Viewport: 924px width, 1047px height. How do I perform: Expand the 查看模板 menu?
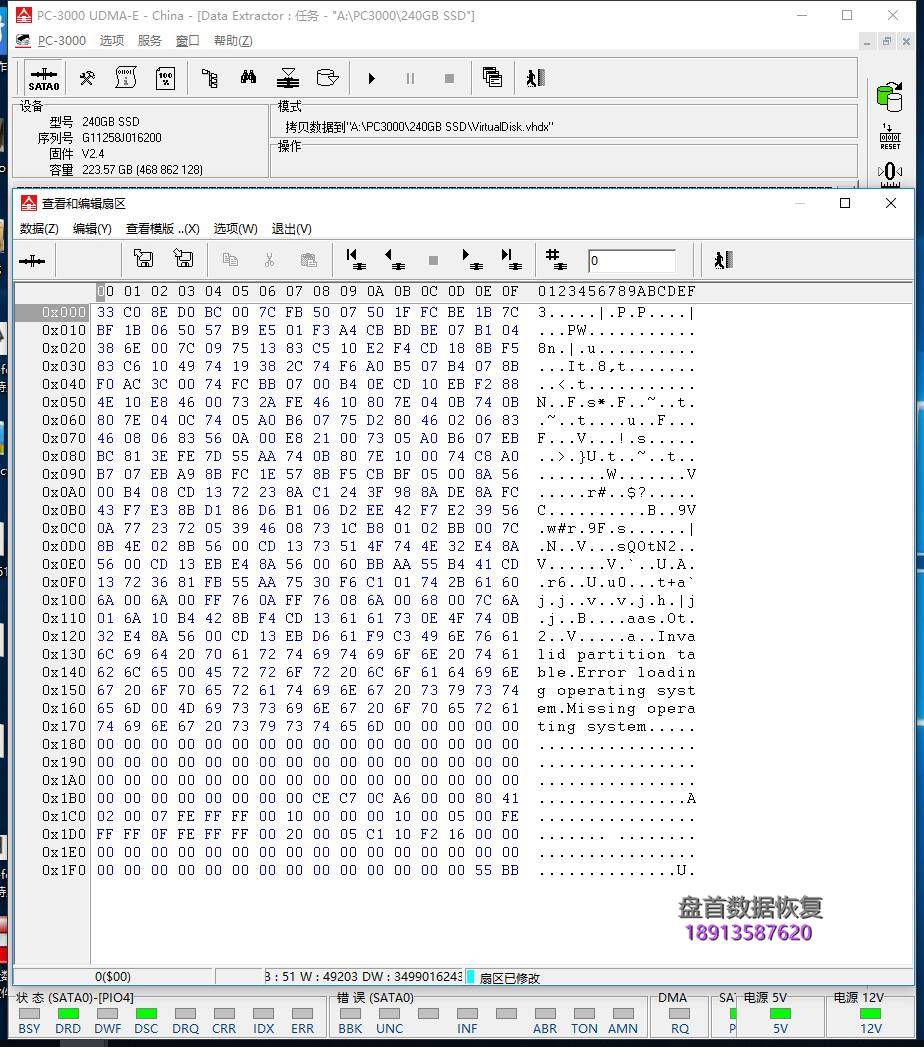tap(162, 229)
